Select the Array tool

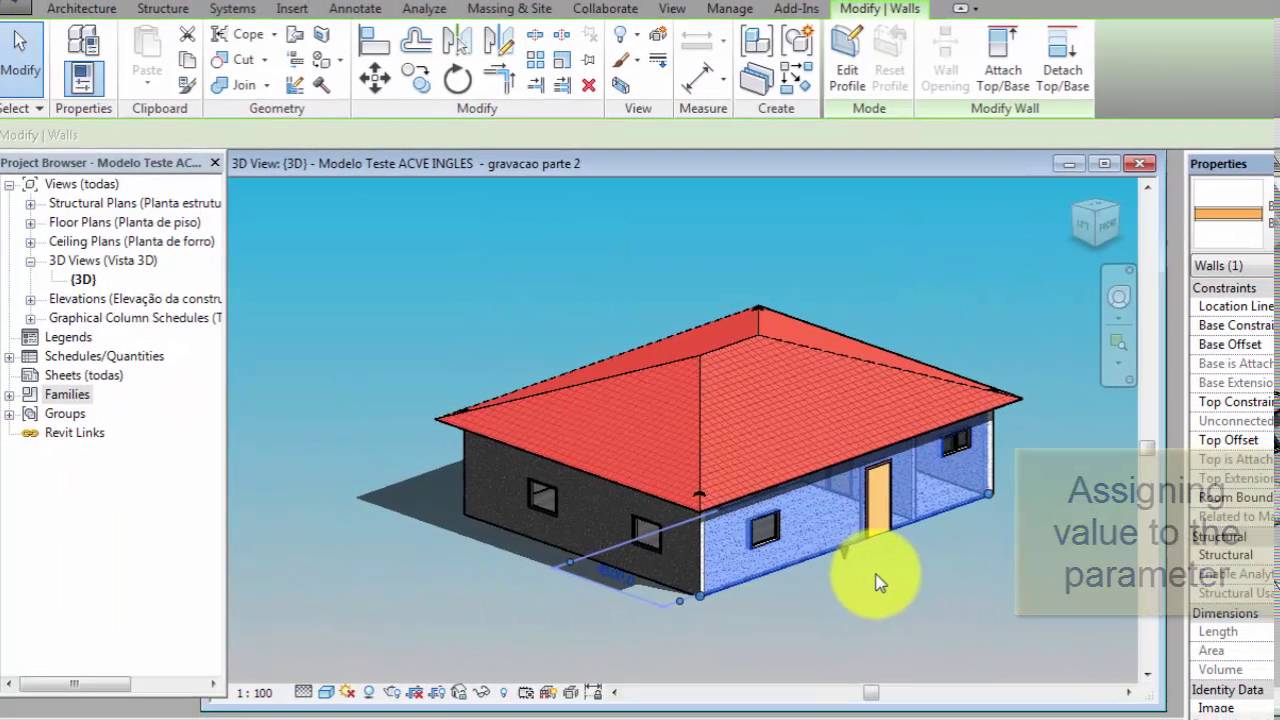coord(536,60)
